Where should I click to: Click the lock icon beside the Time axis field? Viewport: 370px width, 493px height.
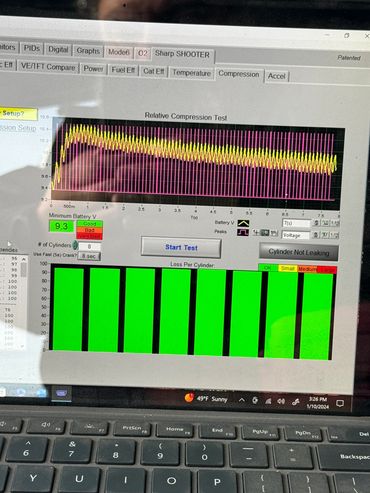(x=316, y=223)
